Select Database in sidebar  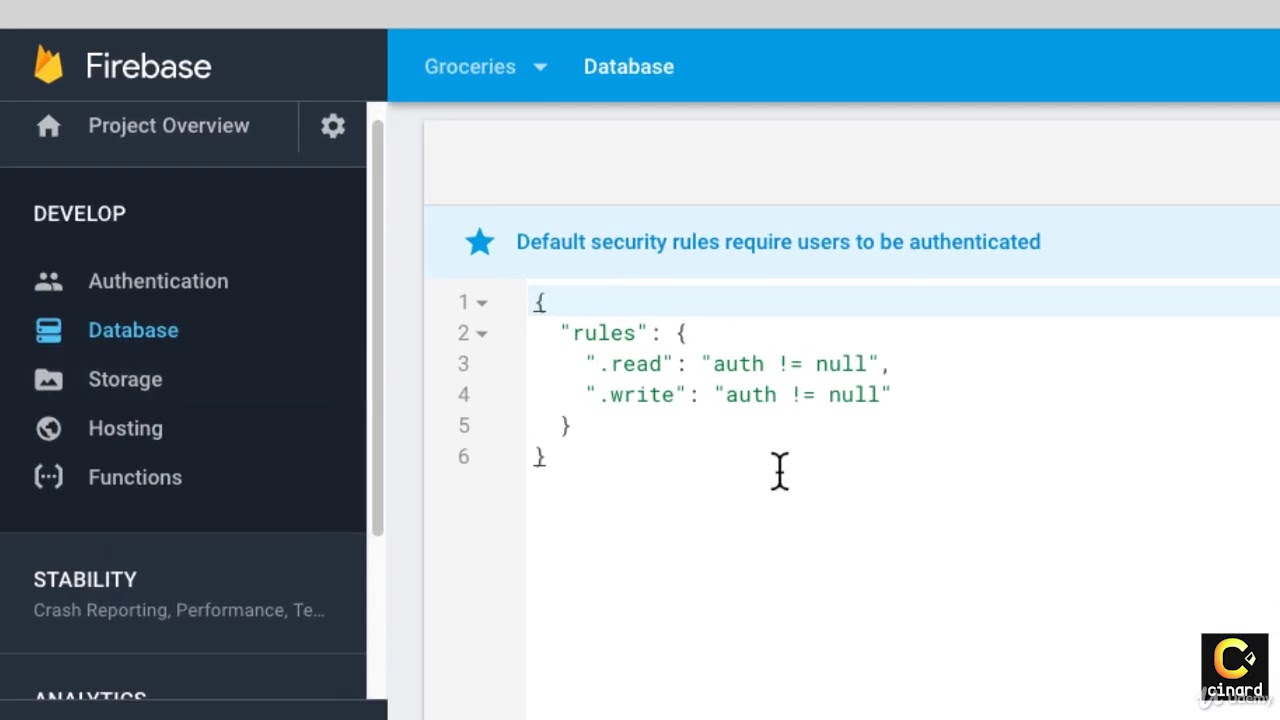click(133, 330)
